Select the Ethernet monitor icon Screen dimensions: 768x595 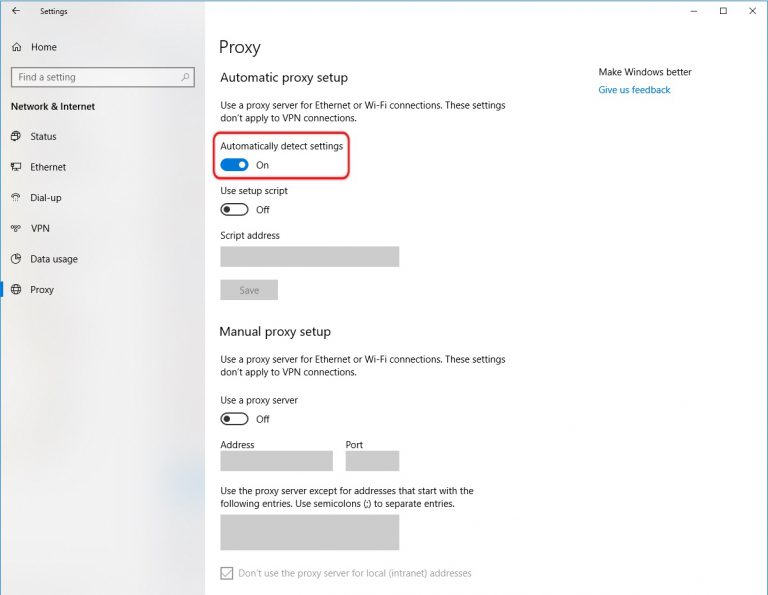(16, 167)
